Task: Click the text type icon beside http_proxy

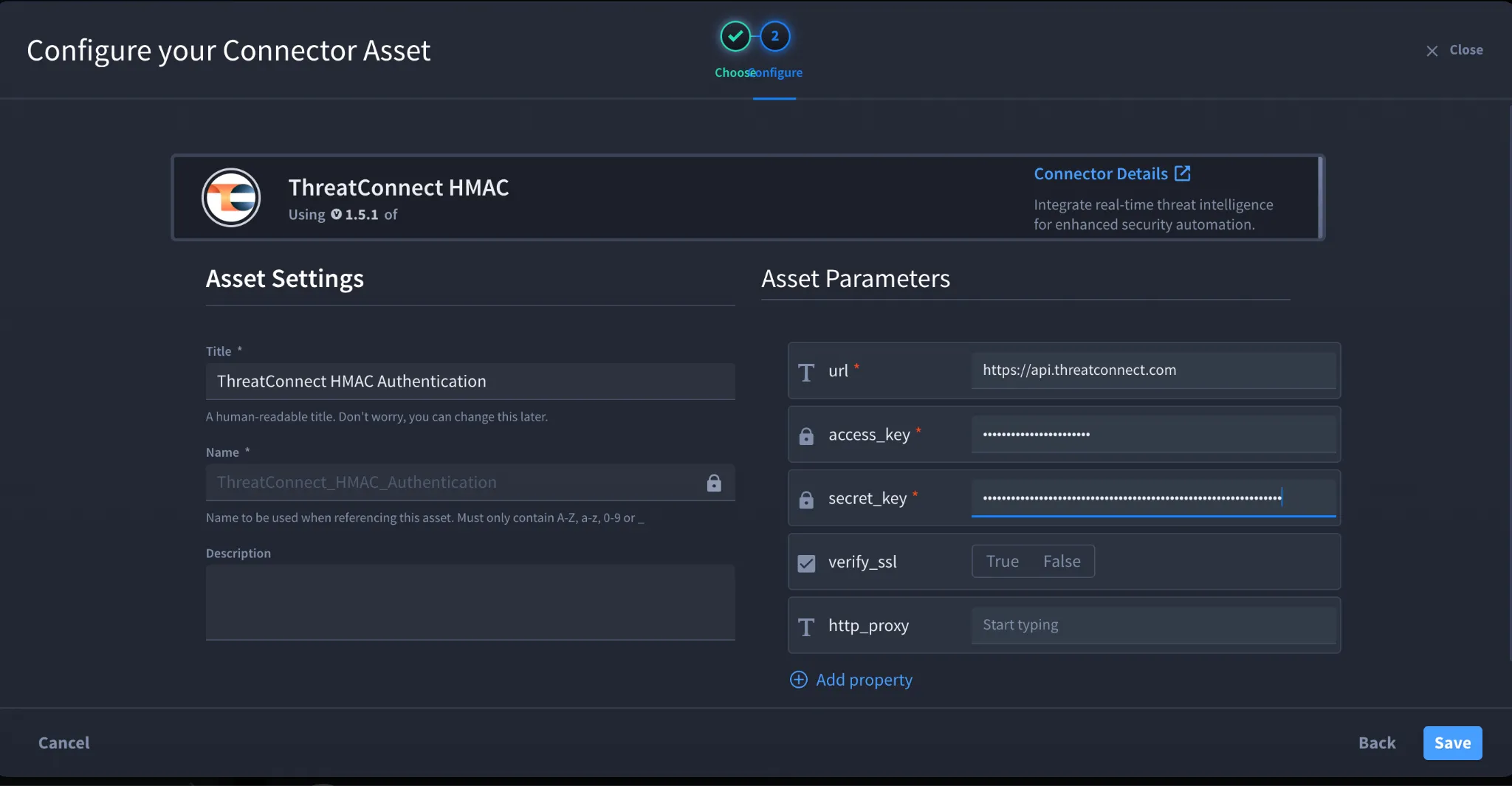Action: point(806,627)
